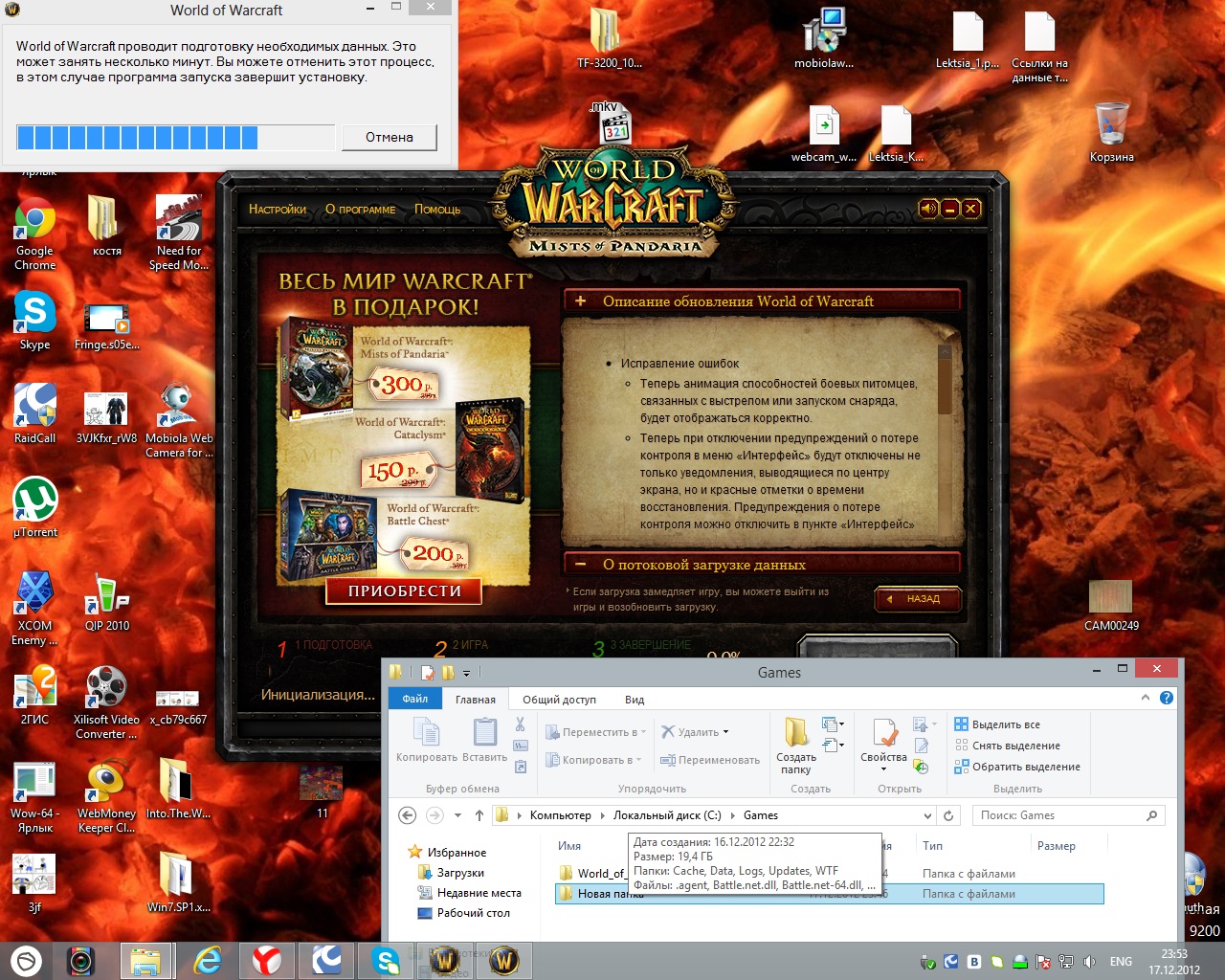Open Yandex browser from the taskbar
This screenshot has width=1225, height=980.
pyautogui.click(x=266, y=960)
